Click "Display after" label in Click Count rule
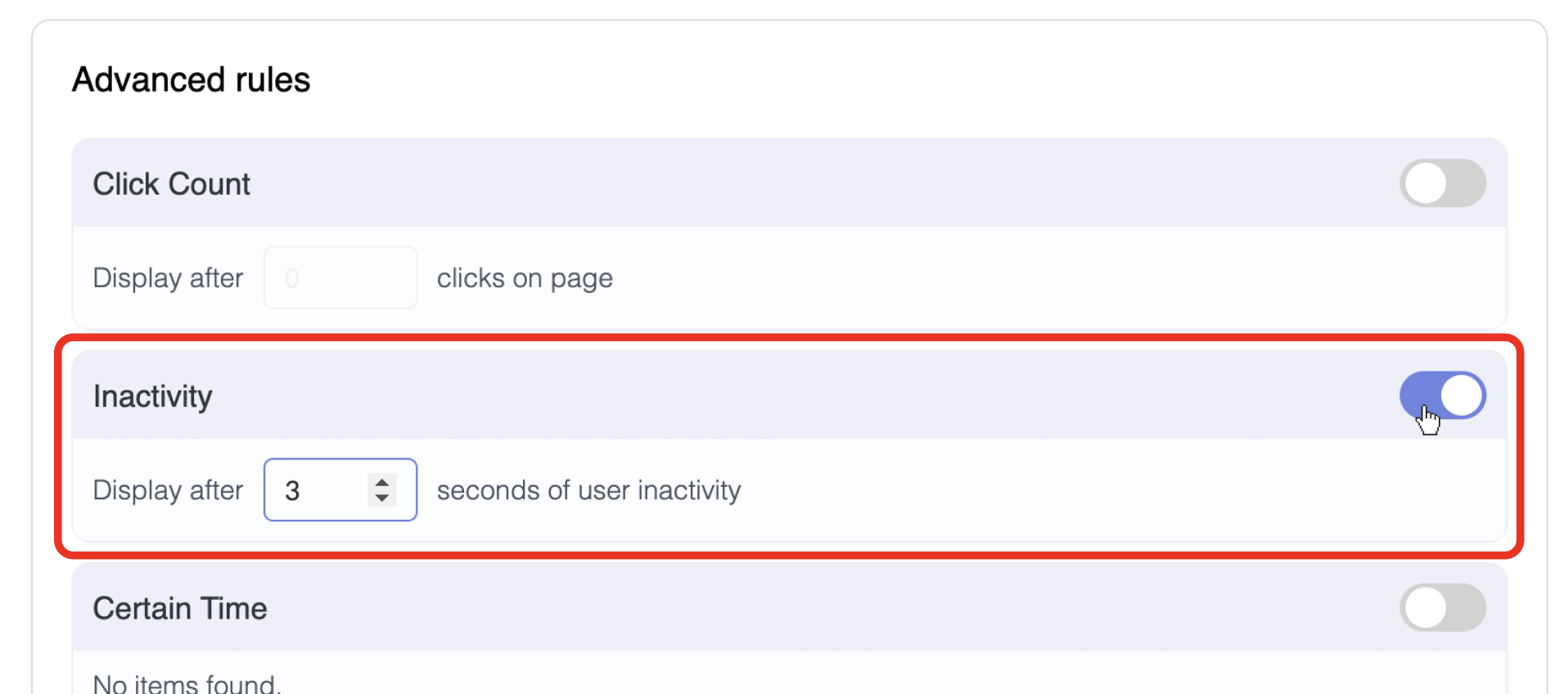The image size is (1568, 694). [168, 278]
